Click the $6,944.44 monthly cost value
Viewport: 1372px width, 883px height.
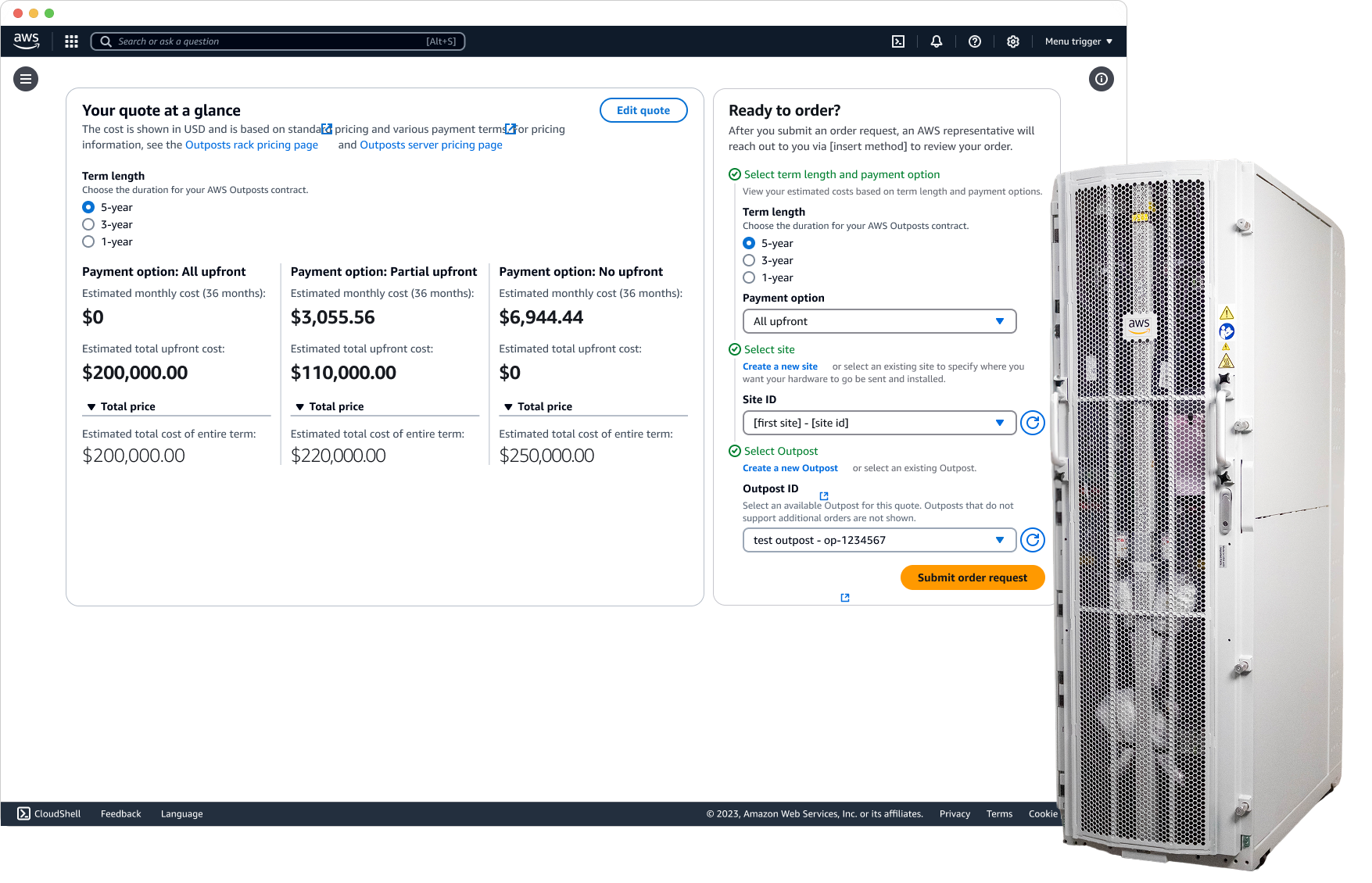tap(541, 317)
